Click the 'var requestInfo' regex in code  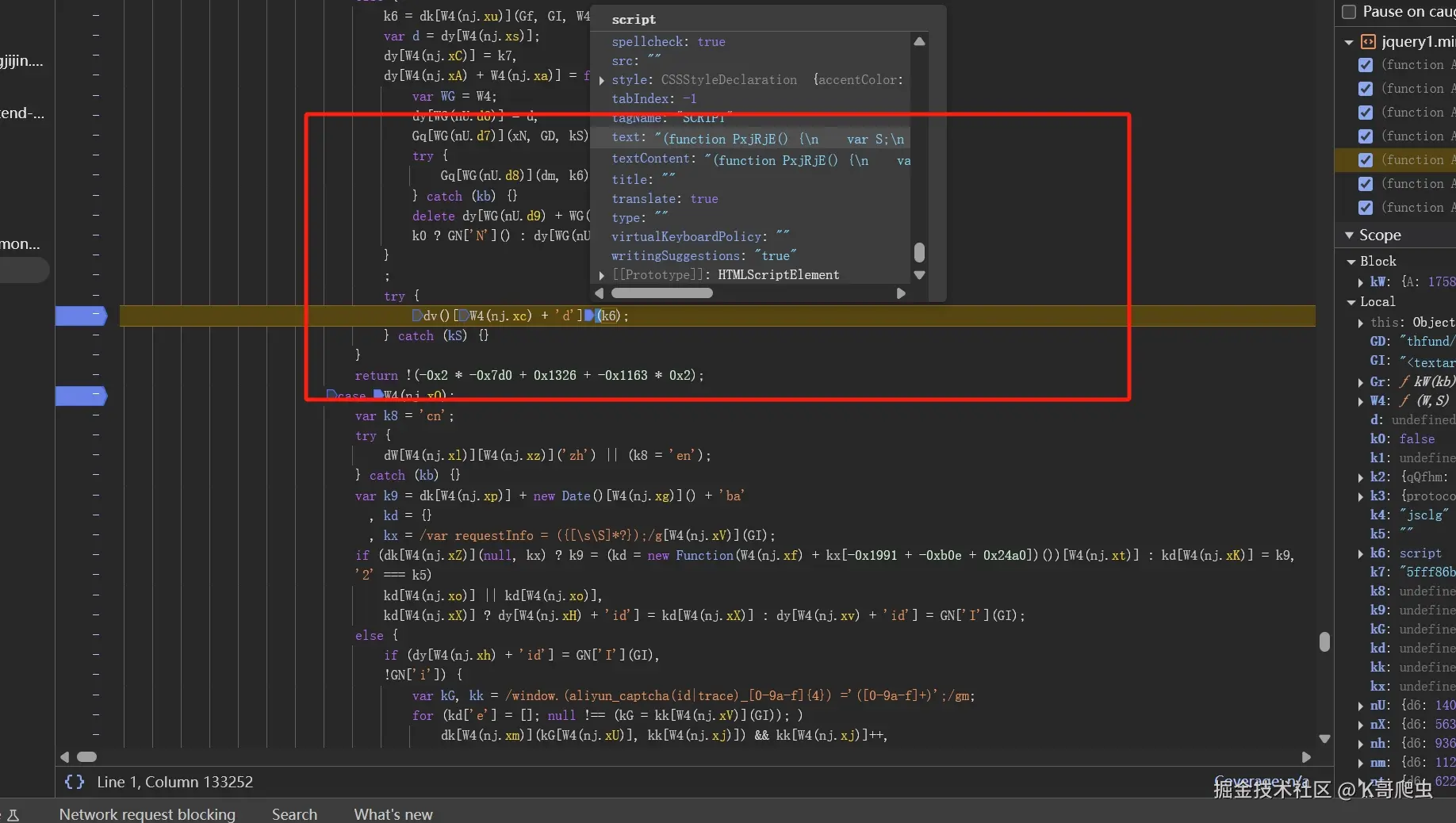[x=541, y=536]
